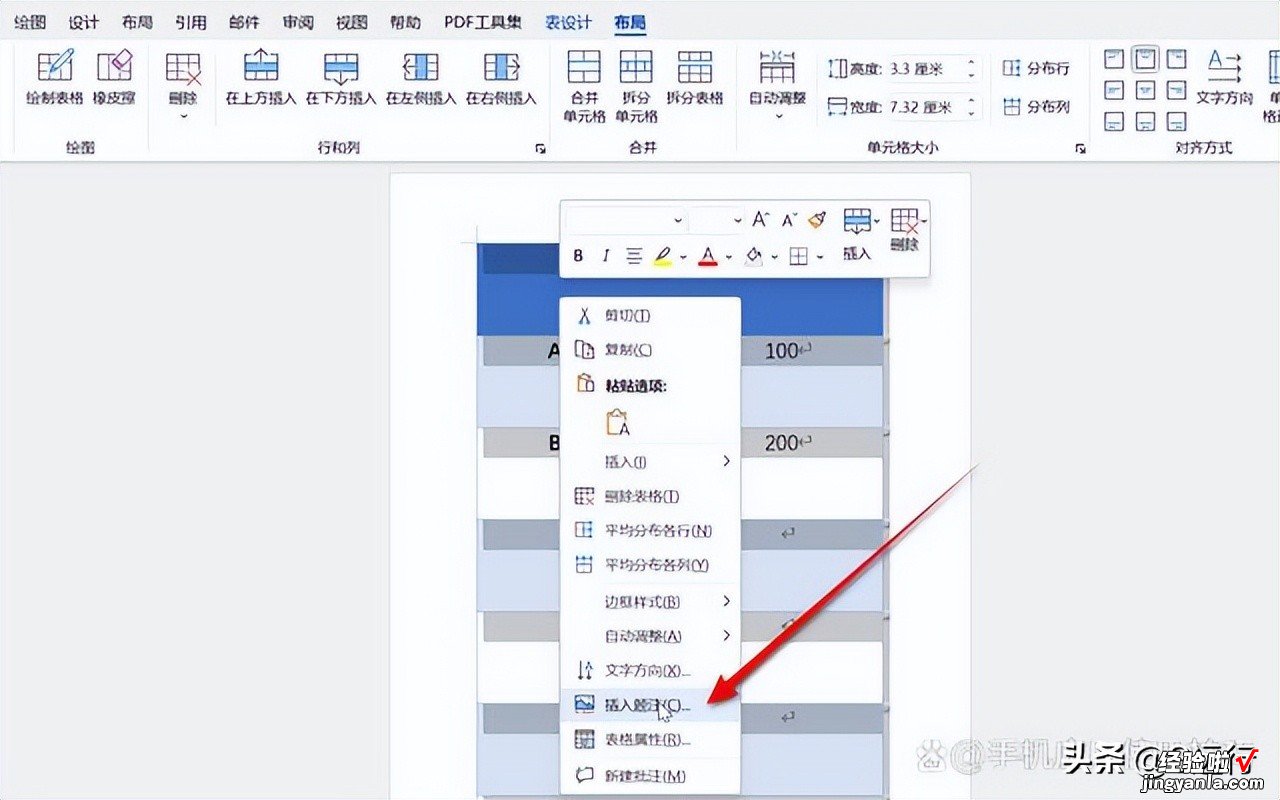This screenshot has height=800, width=1280.
Task: Apply the red font color
Action: click(708, 257)
